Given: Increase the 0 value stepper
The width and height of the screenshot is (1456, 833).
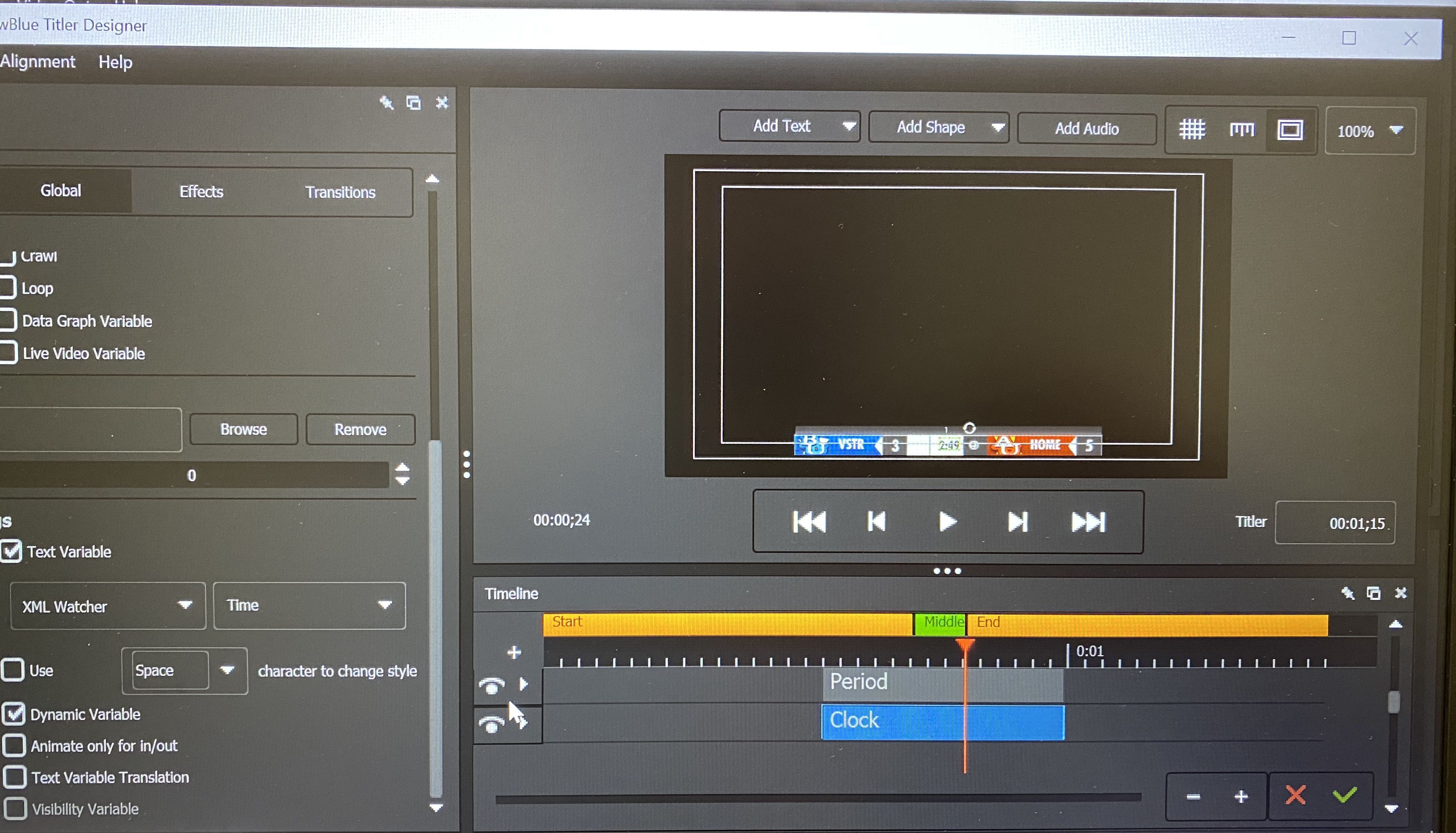Looking at the screenshot, I should (x=402, y=467).
